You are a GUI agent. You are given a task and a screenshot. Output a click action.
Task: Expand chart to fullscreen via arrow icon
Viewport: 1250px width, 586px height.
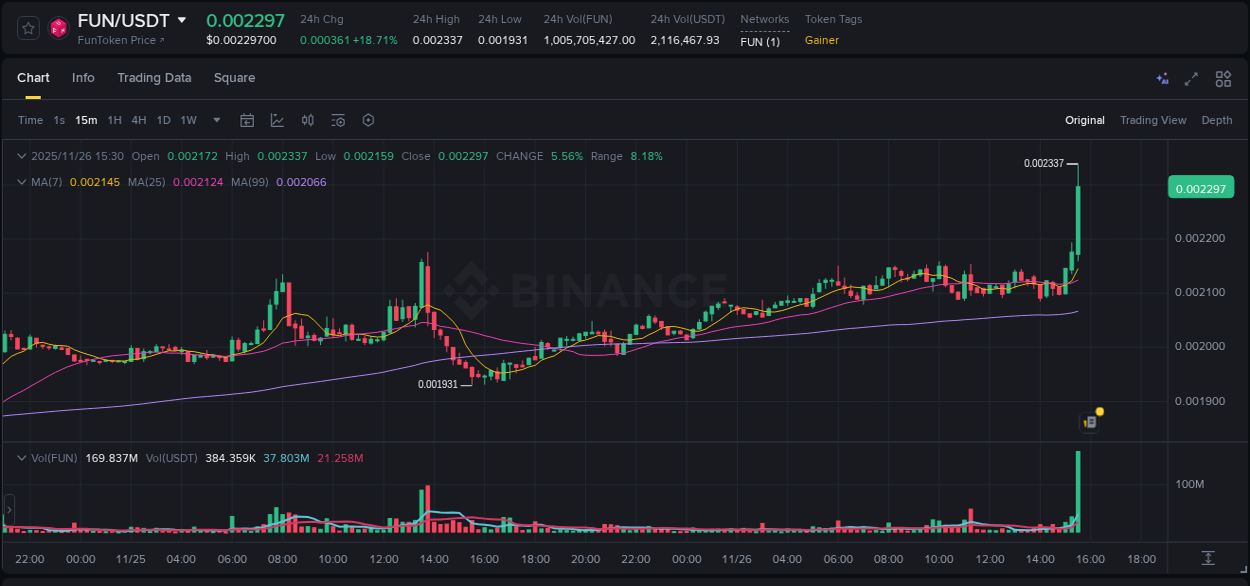(1191, 79)
